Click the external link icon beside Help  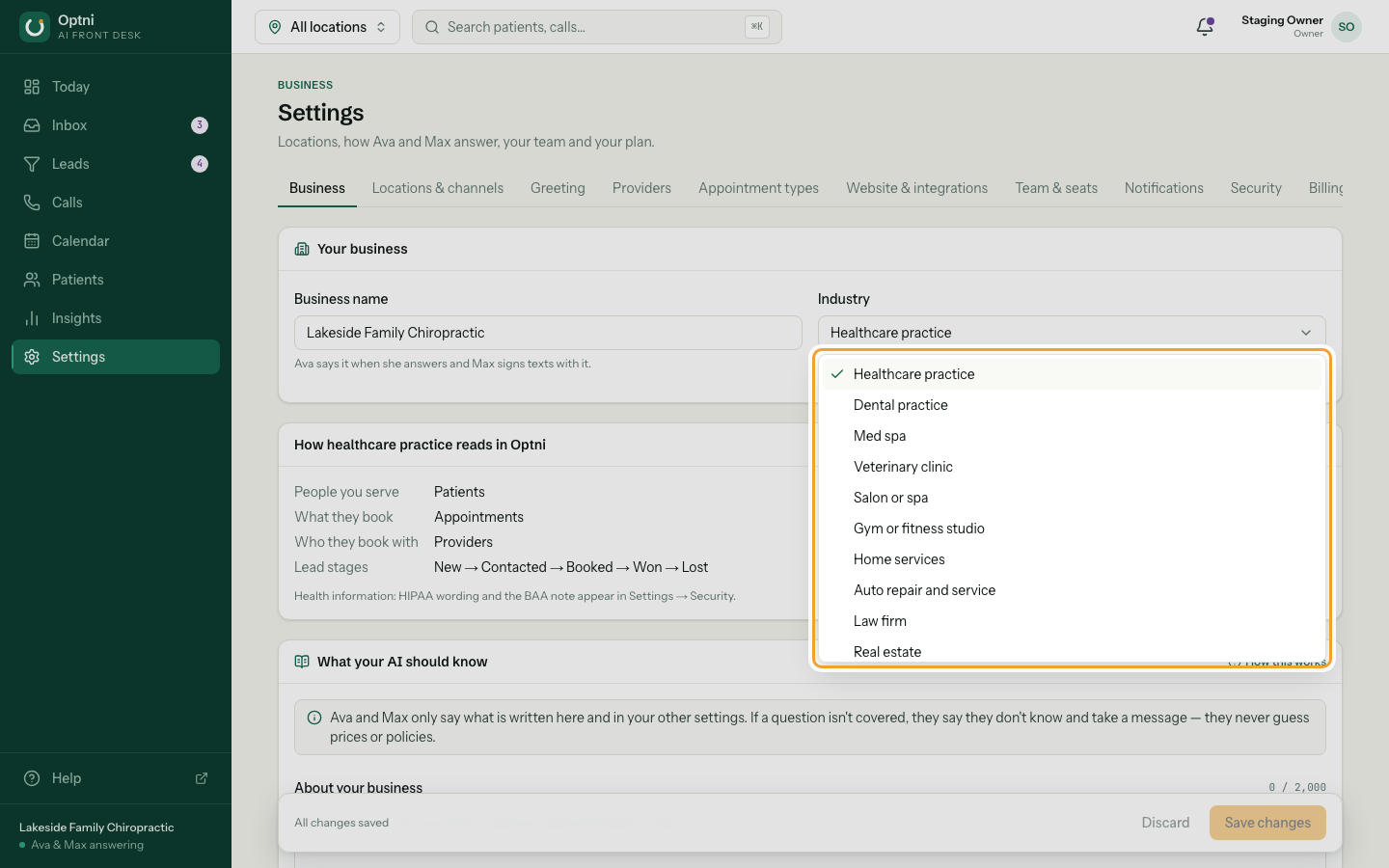202,778
